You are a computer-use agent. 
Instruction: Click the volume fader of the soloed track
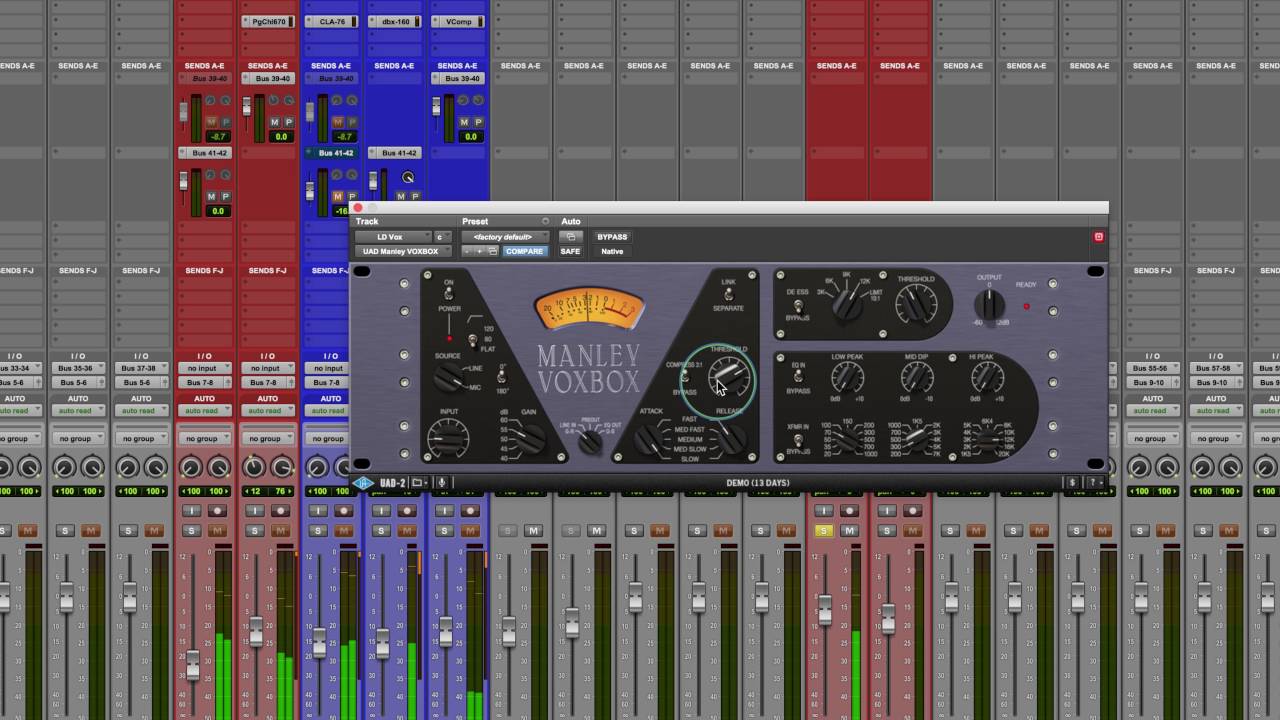coord(825,609)
